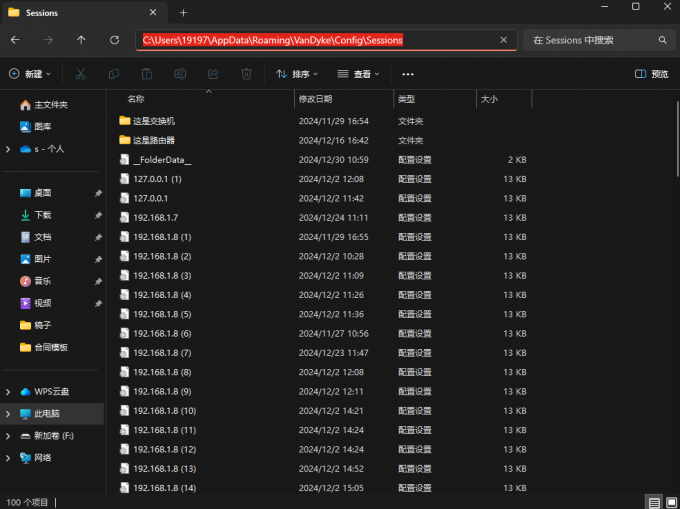Image resolution: width=680 pixels, height=509 pixels.
Task: Expand the 网络 Network node
Action: [x=8, y=458]
